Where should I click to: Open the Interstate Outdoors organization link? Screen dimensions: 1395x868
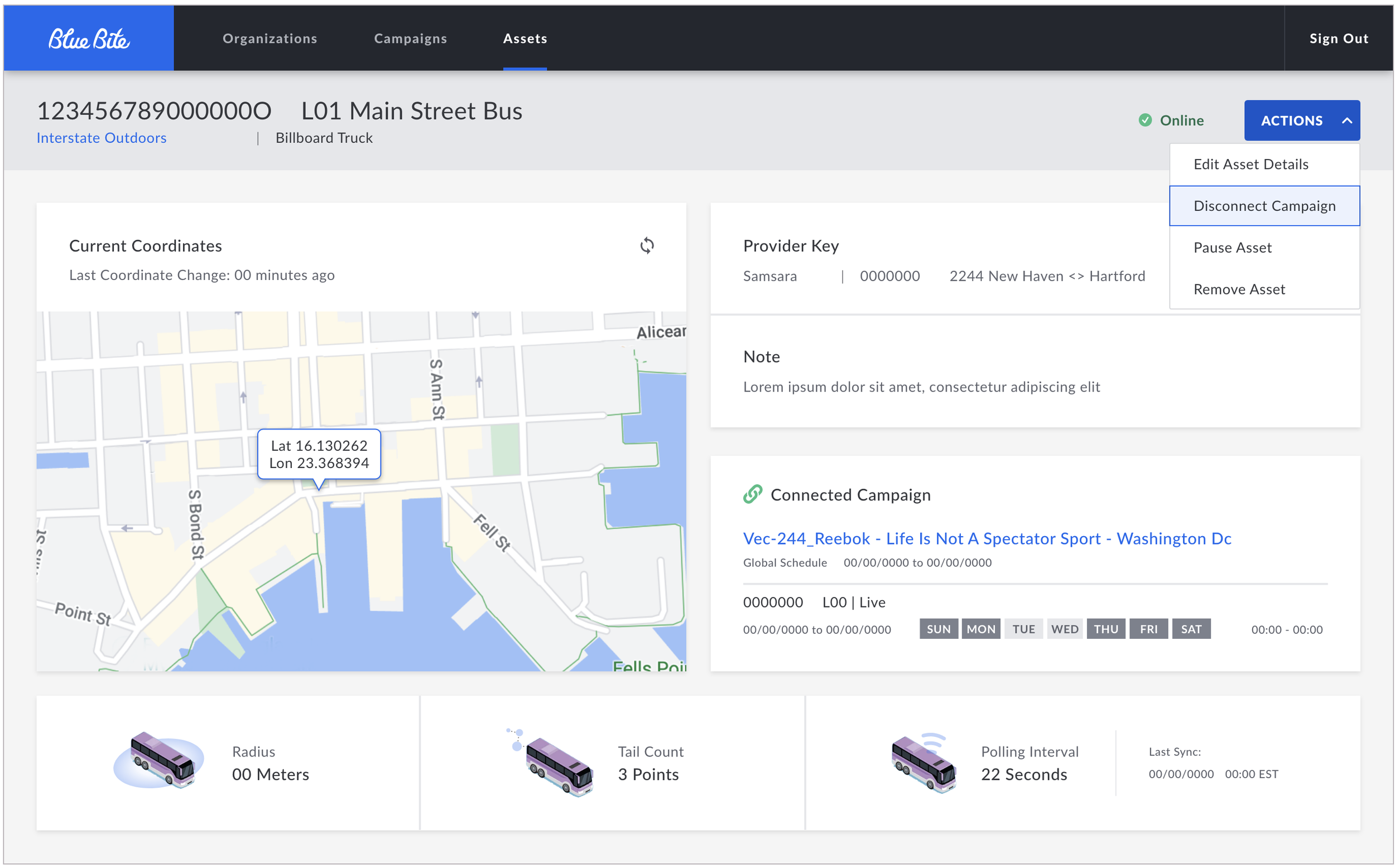point(101,138)
